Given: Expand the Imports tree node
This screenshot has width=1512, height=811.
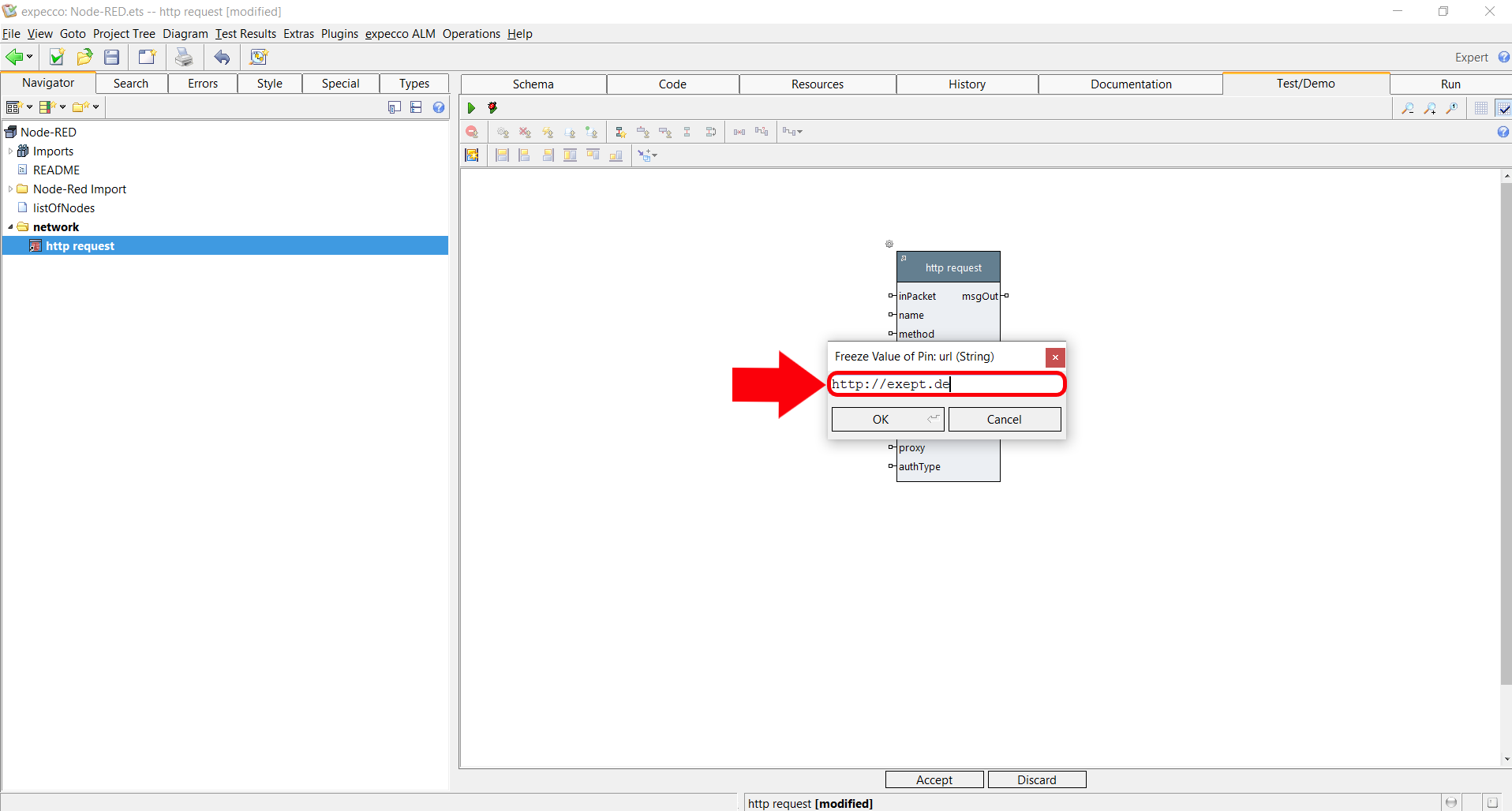Looking at the screenshot, I should pos(10,151).
